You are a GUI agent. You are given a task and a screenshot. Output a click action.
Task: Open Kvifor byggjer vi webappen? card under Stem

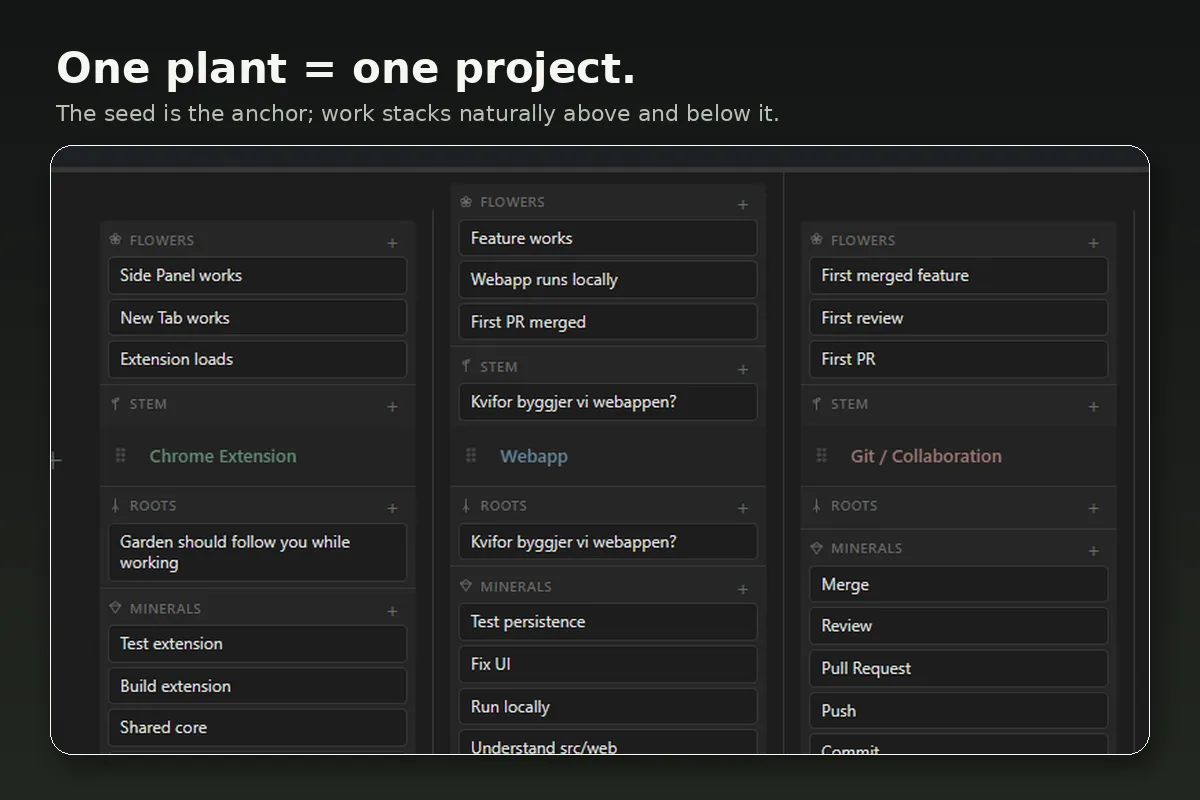608,402
